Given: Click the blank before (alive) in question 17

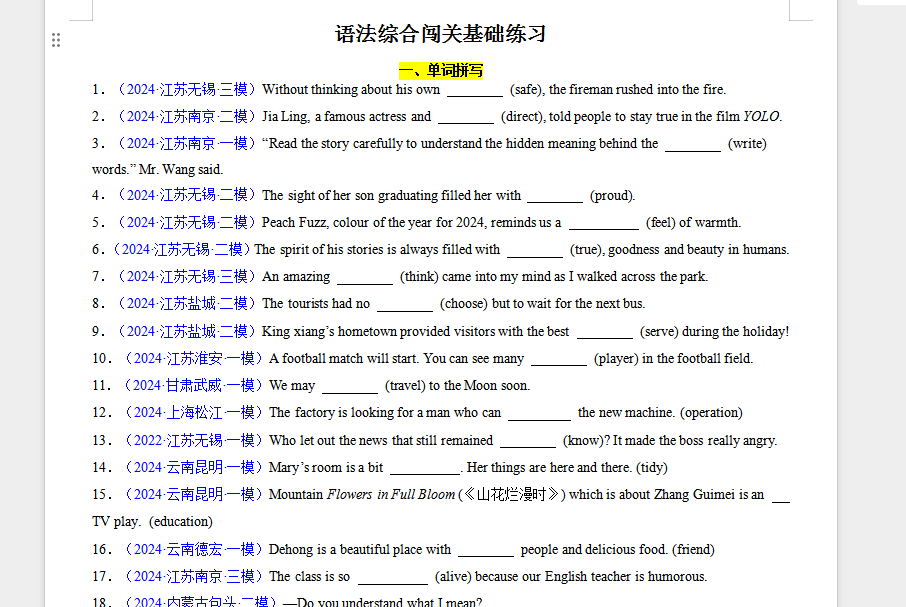Looking at the screenshot, I should point(393,577).
